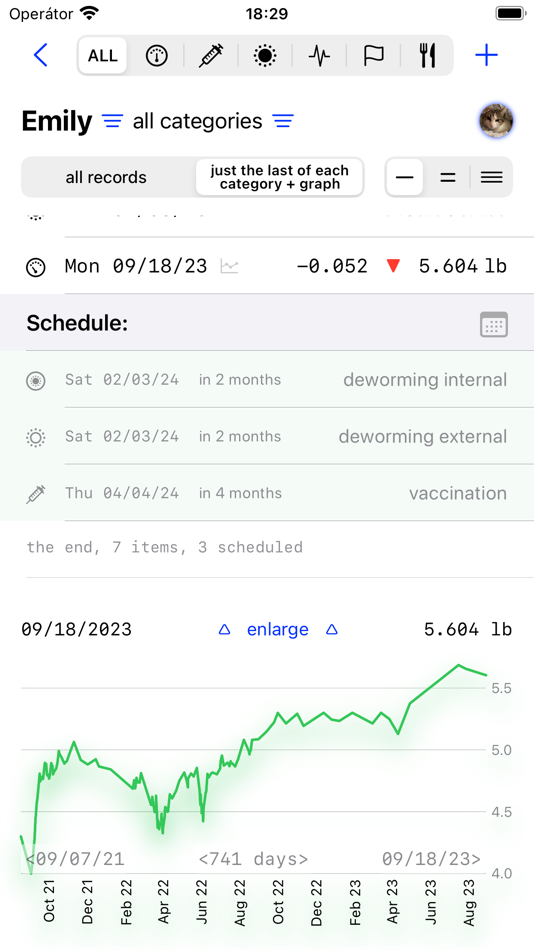The width and height of the screenshot is (534, 950).
Task: Go back with the blue chevron
Action: [x=40, y=55]
